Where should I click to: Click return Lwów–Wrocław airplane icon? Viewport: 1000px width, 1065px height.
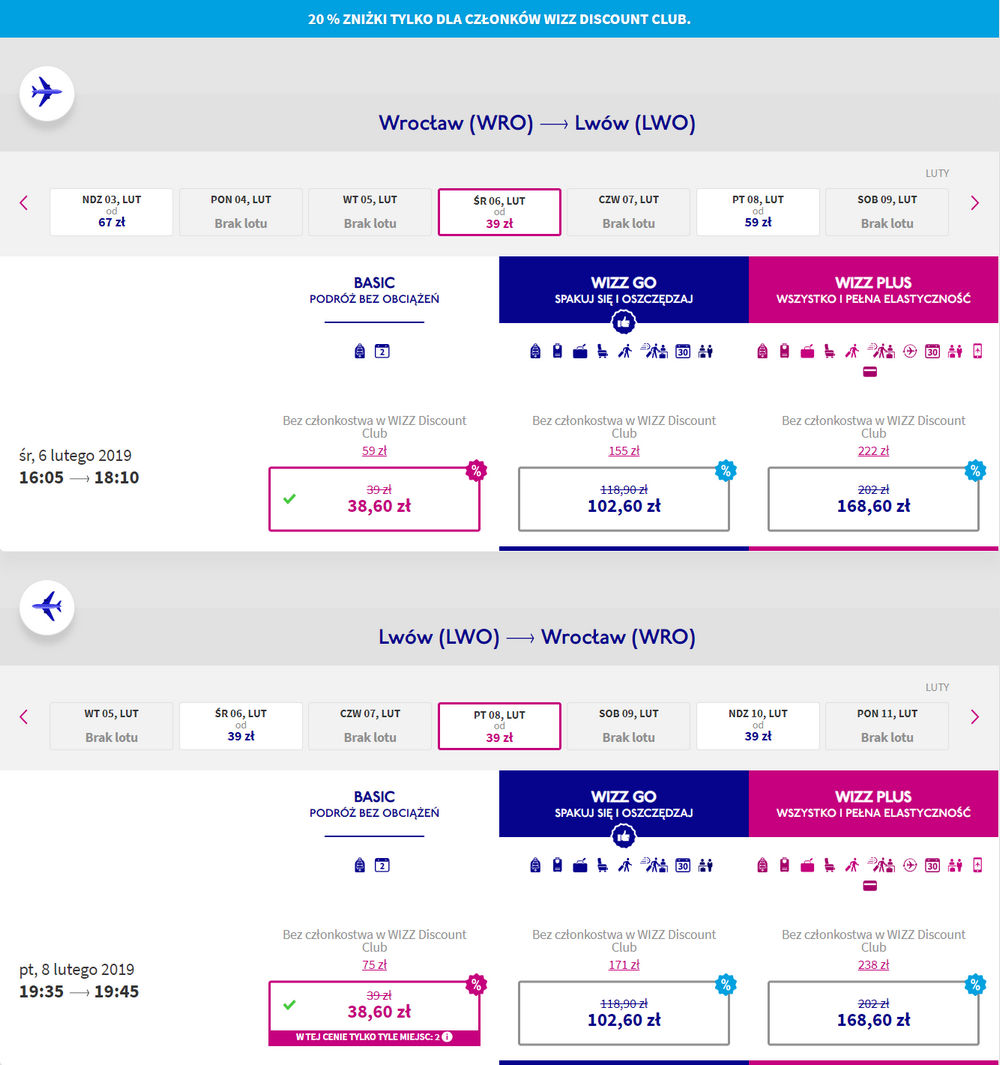point(46,607)
